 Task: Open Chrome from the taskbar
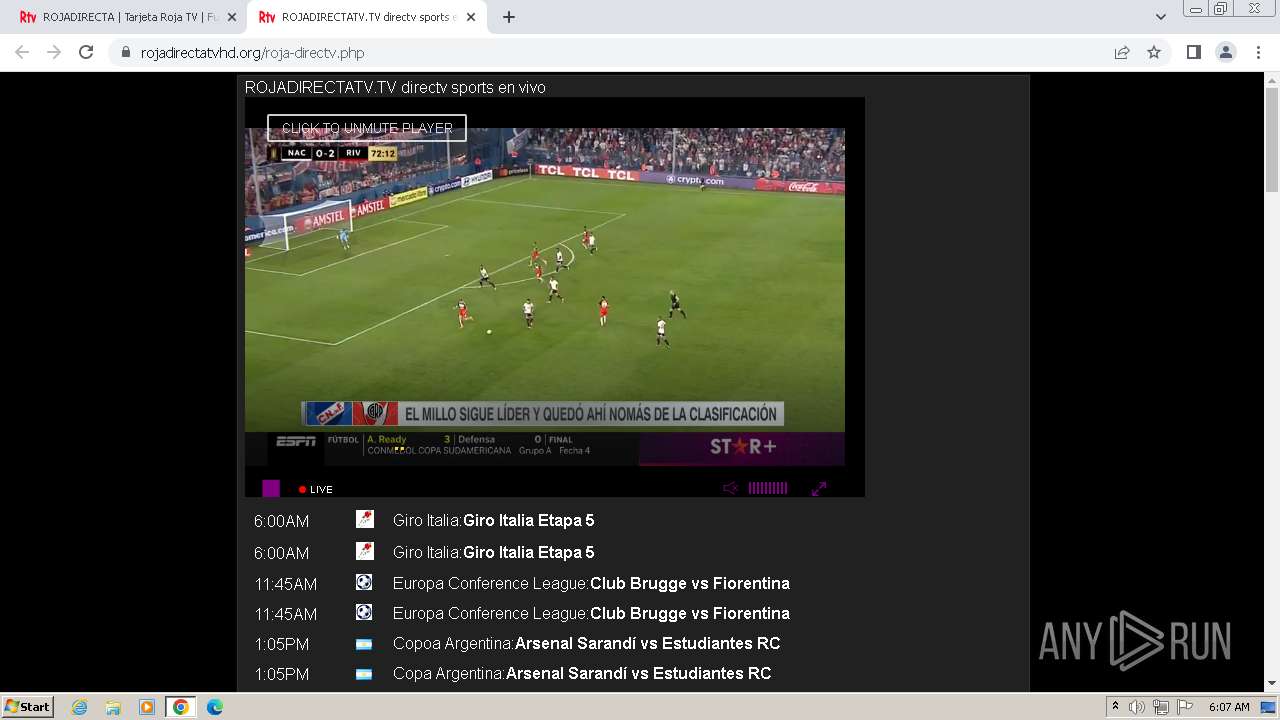pyautogui.click(x=181, y=707)
